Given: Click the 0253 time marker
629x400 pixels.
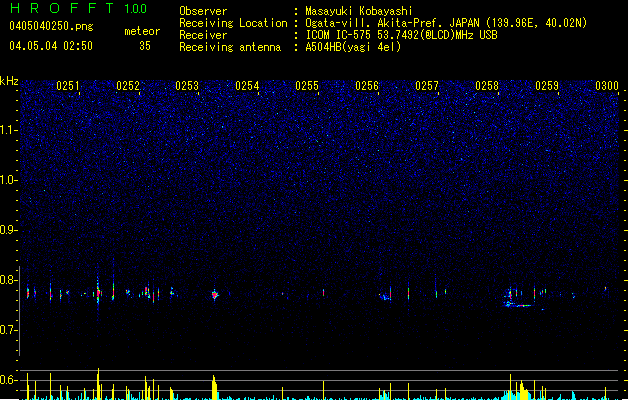Looking at the screenshot, I should 187,86.
